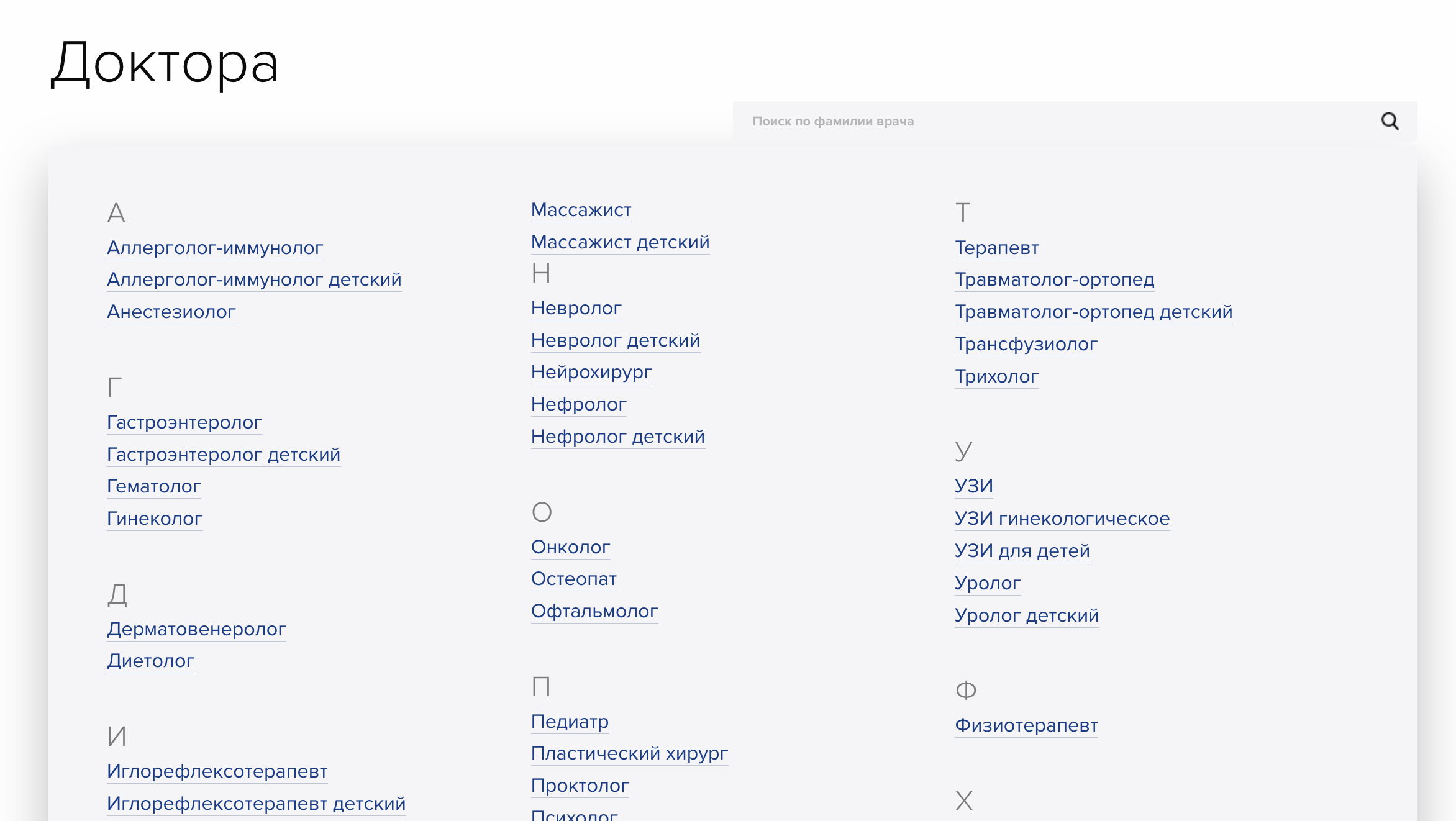Open the Онколог link
Screen dimensions: 1456x821
[571, 547]
